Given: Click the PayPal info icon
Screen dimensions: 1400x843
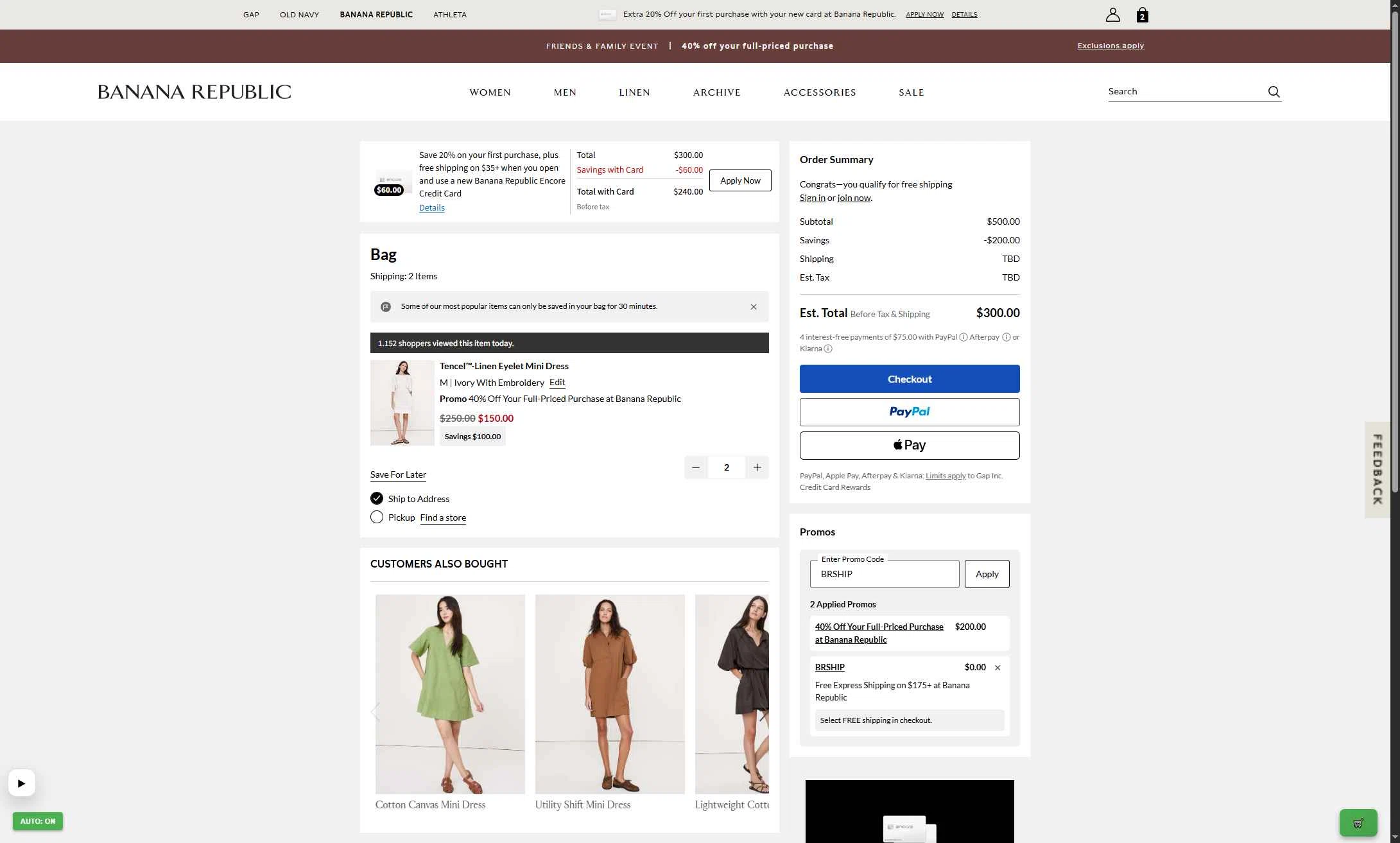Looking at the screenshot, I should coord(964,337).
